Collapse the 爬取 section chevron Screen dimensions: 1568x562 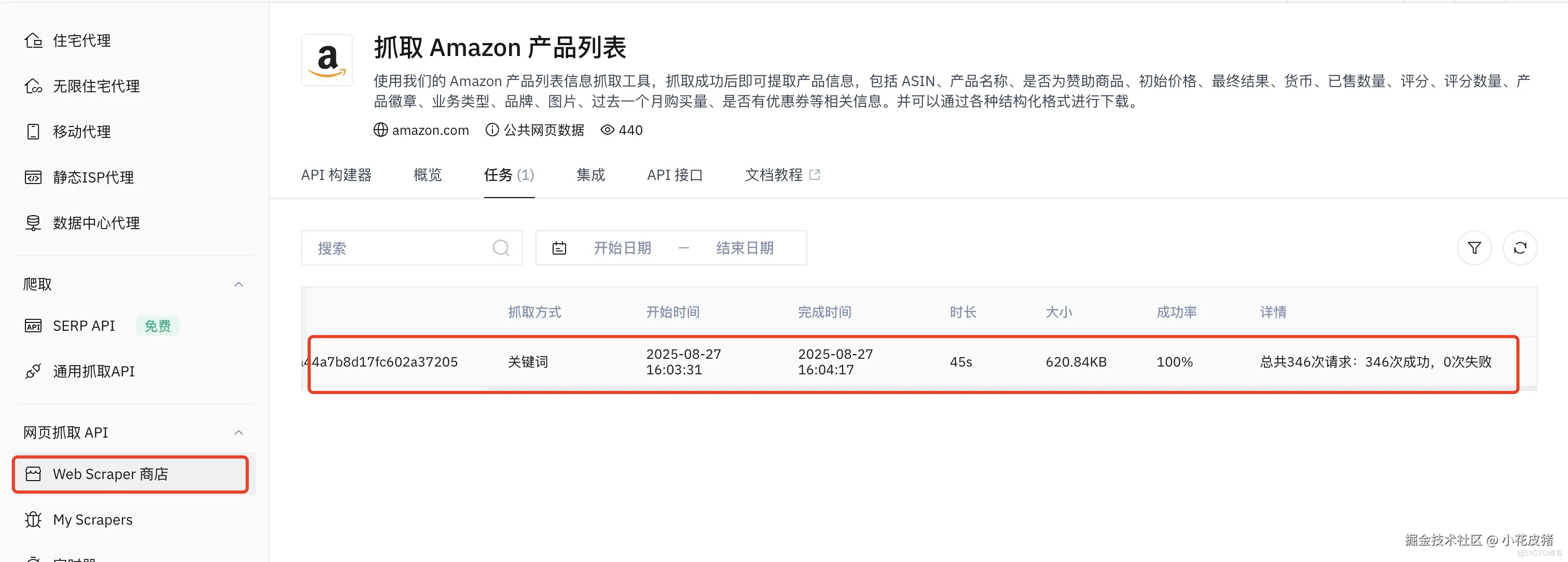pos(239,285)
